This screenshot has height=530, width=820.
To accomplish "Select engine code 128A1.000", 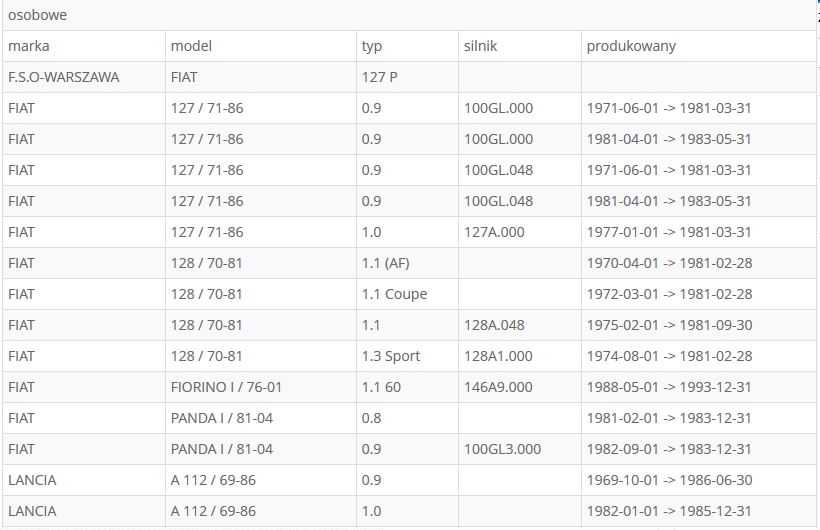I will point(498,356).
